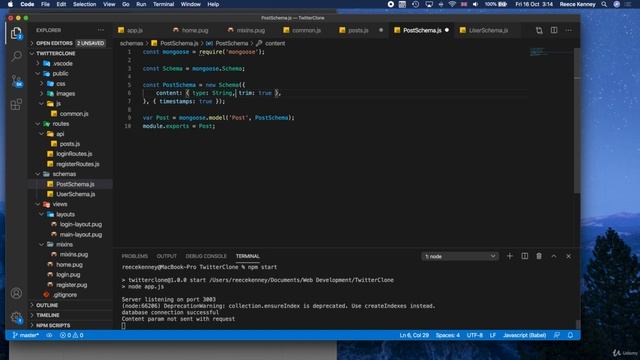Click the Wi-Fi icon in menu bar
Screen dimensions: 640x360
pos(452,4)
